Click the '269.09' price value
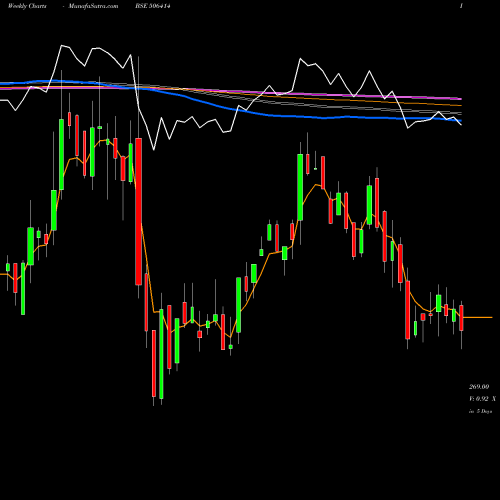The width and height of the screenshot is (500, 500). pos(479,387)
